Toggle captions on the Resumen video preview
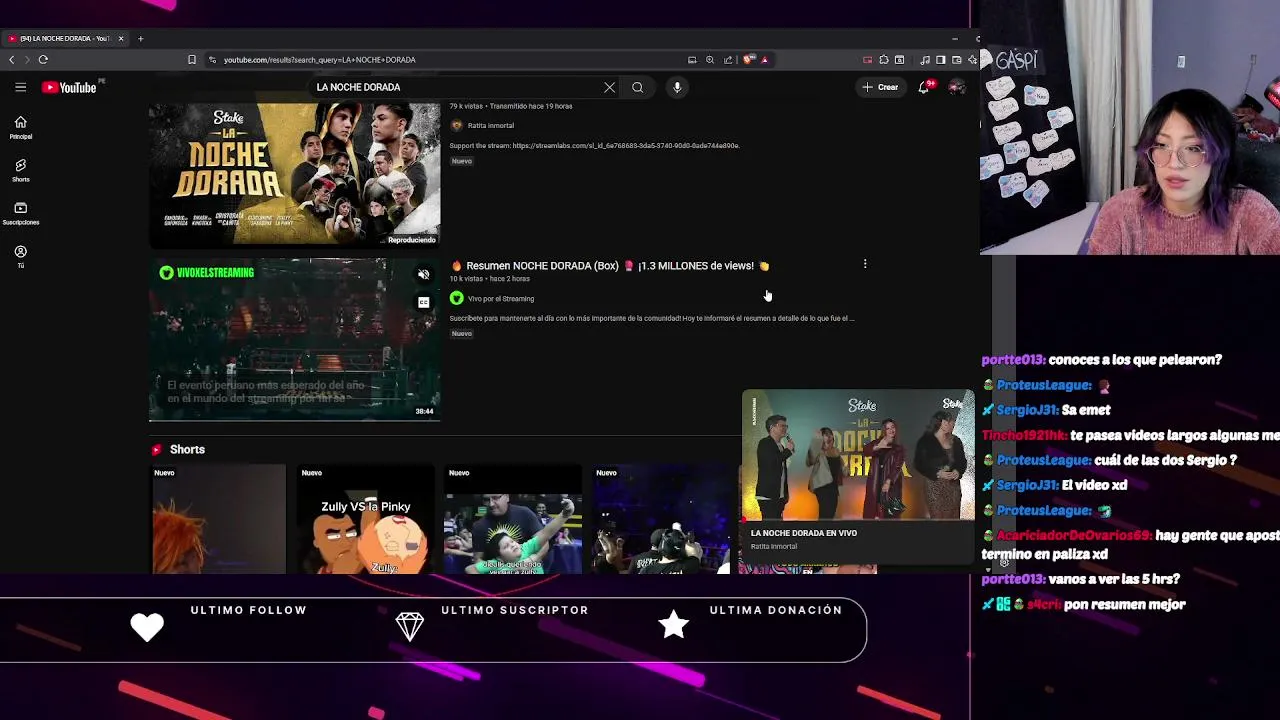1280x720 pixels. 424,302
